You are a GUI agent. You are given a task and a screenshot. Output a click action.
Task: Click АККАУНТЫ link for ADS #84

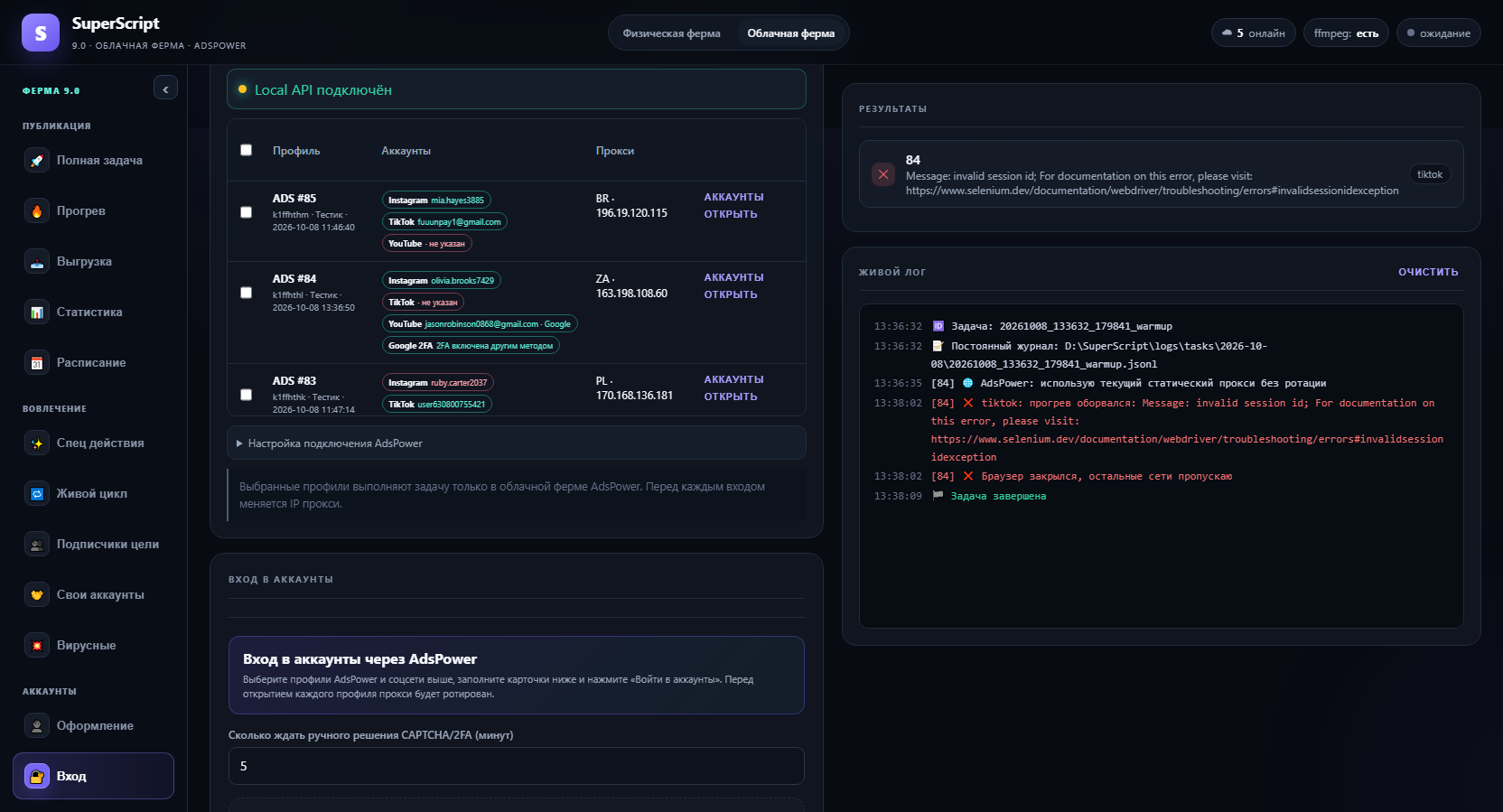tap(733, 277)
